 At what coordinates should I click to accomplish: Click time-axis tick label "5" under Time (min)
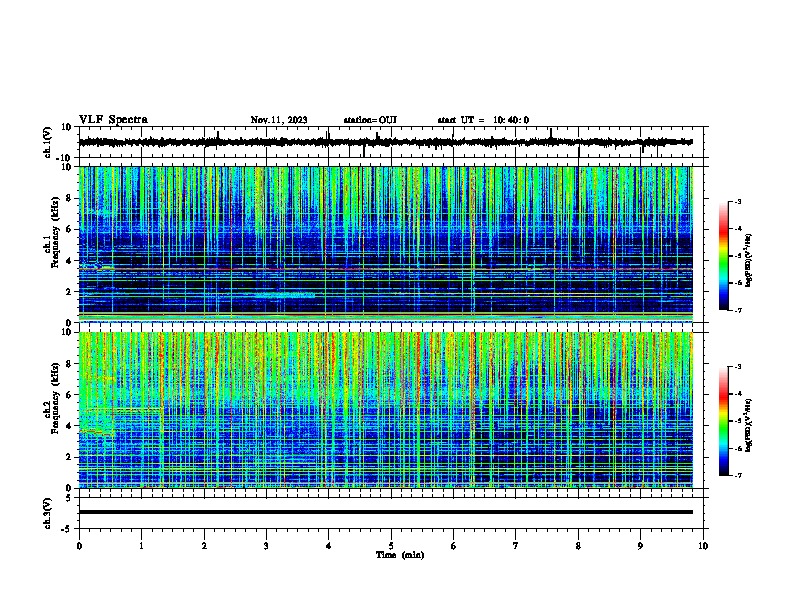tap(391, 546)
